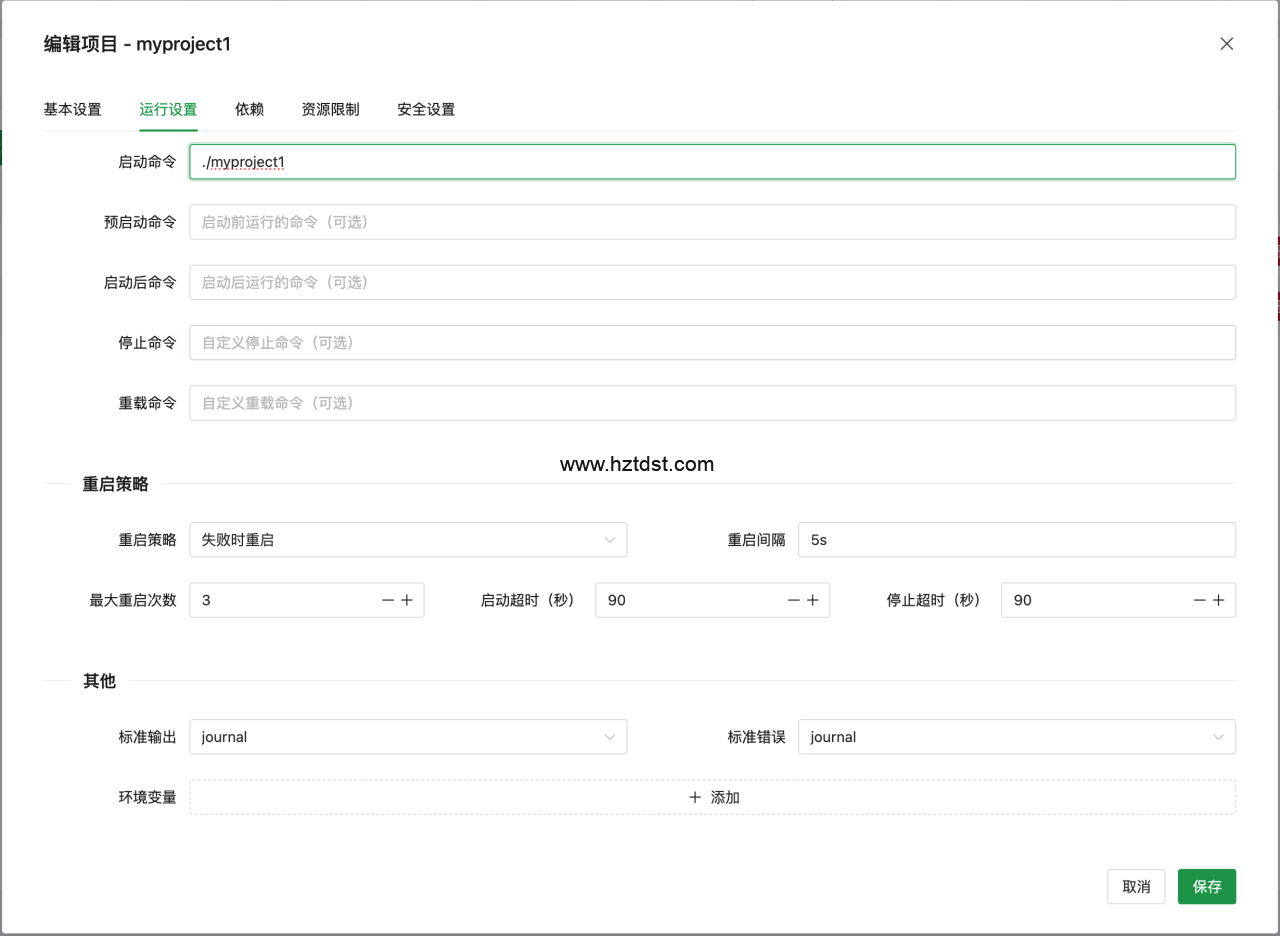Add an environment variable with 添加
1280x936 pixels.
click(x=712, y=797)
